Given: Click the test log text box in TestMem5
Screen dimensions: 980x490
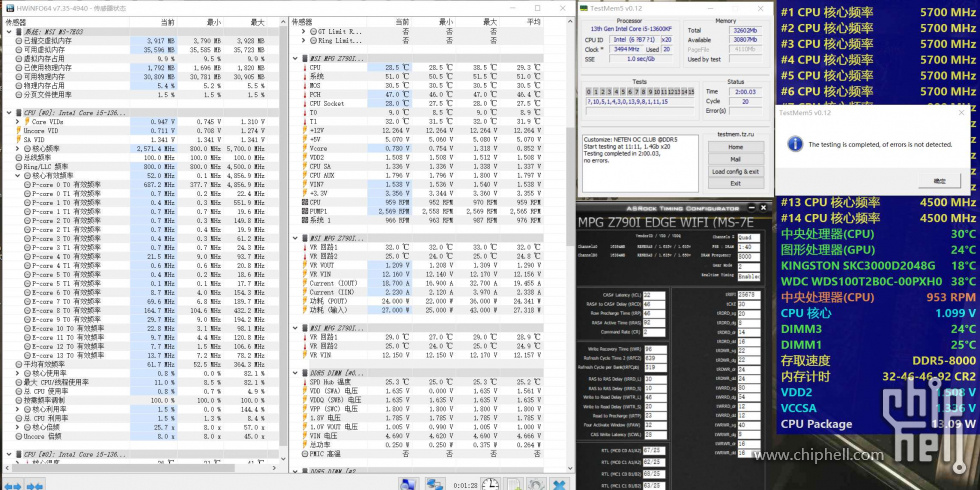Looking at the screenshot, I should tap(640, 162).
